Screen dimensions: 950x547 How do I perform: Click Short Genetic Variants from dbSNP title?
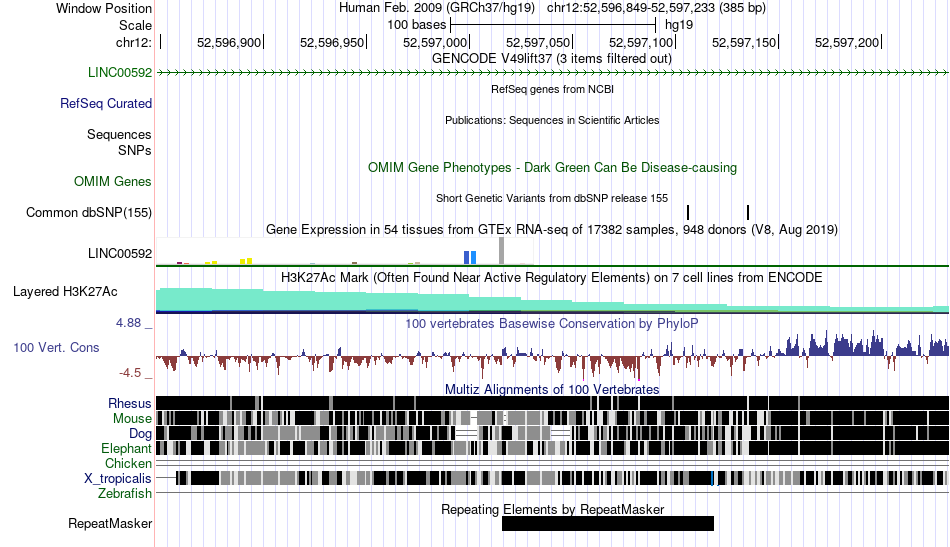(552, 198)
